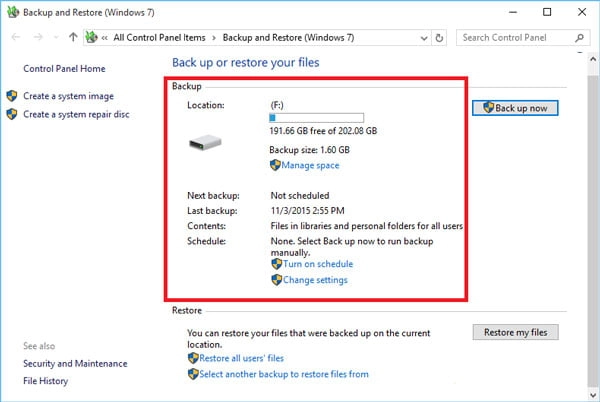Click the Forward navigation arrow

coord(37,38)
